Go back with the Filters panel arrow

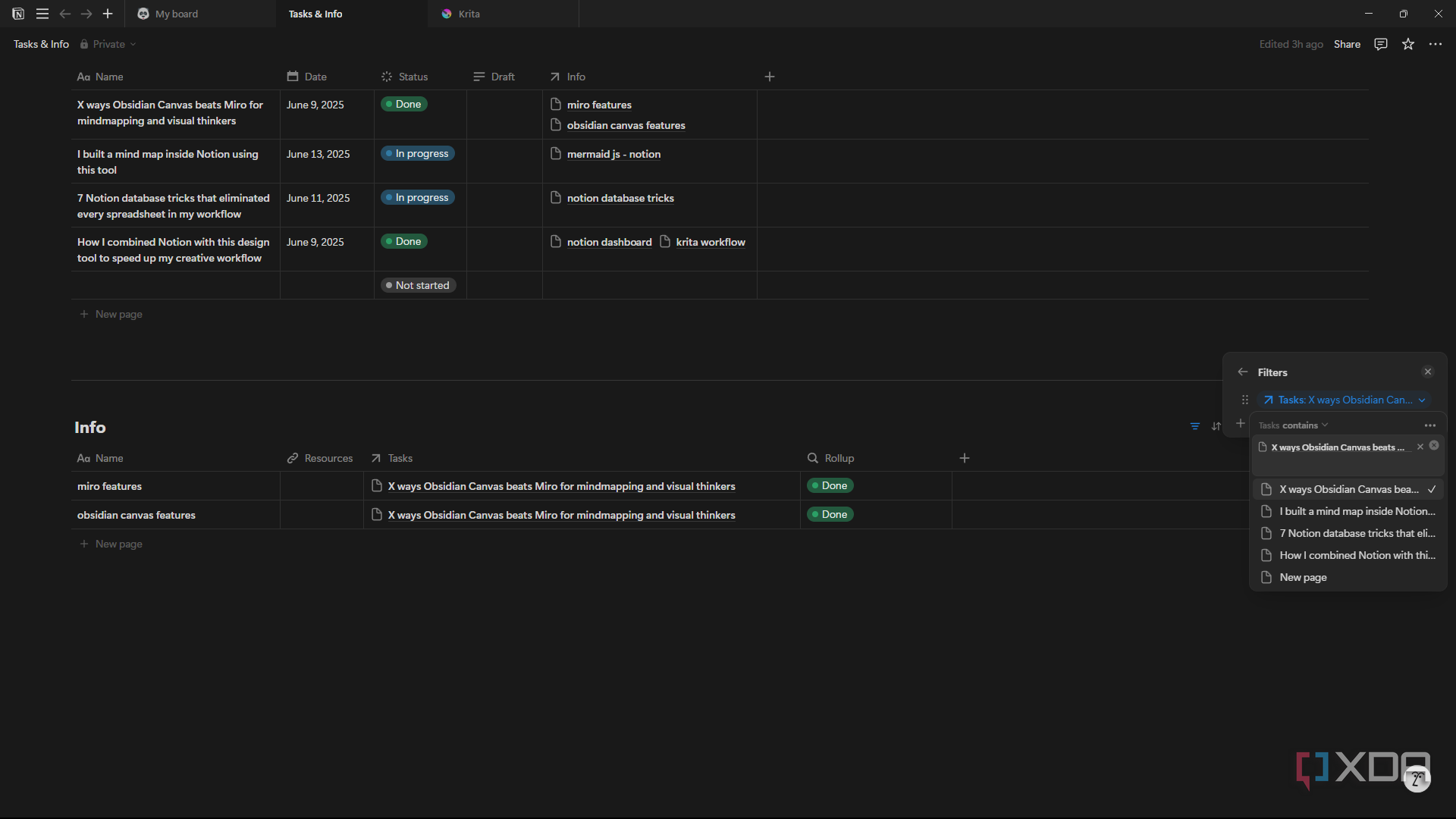click(x=1242, y=372)
